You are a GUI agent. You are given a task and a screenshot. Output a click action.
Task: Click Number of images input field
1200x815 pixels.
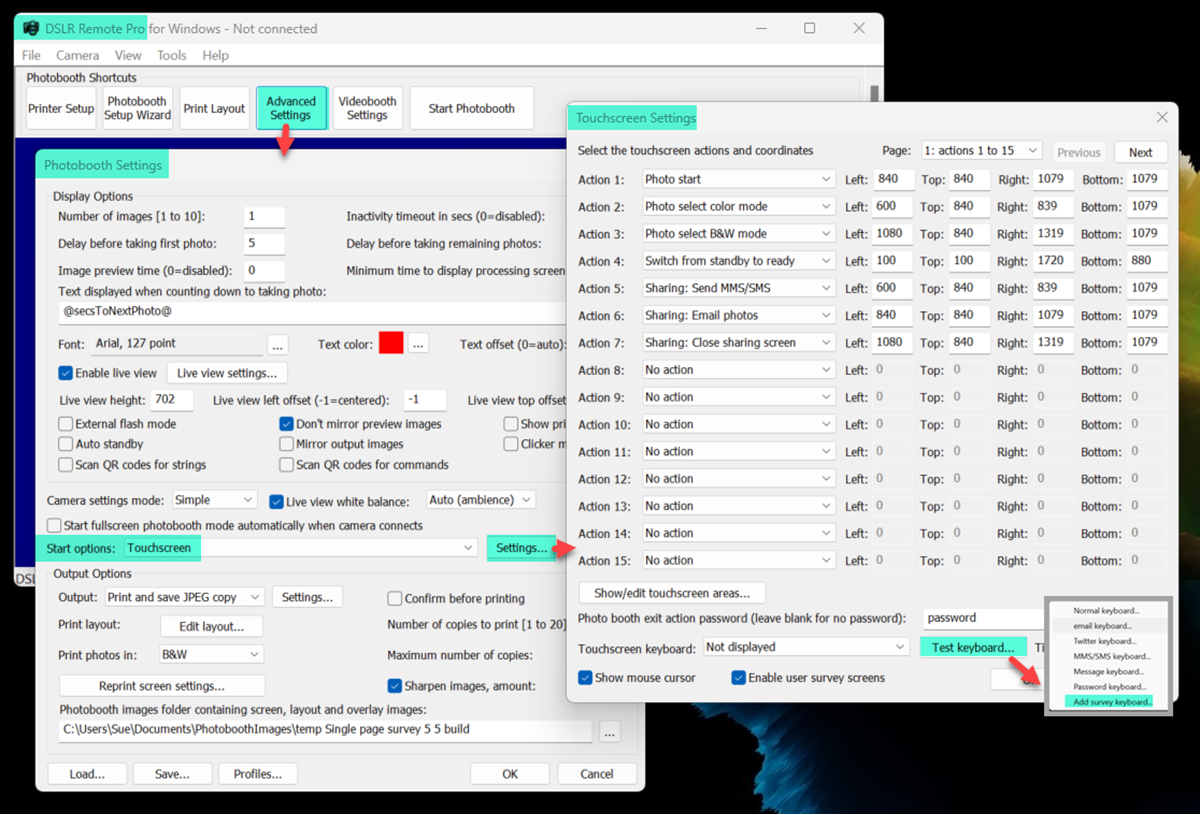coord(264,216)
